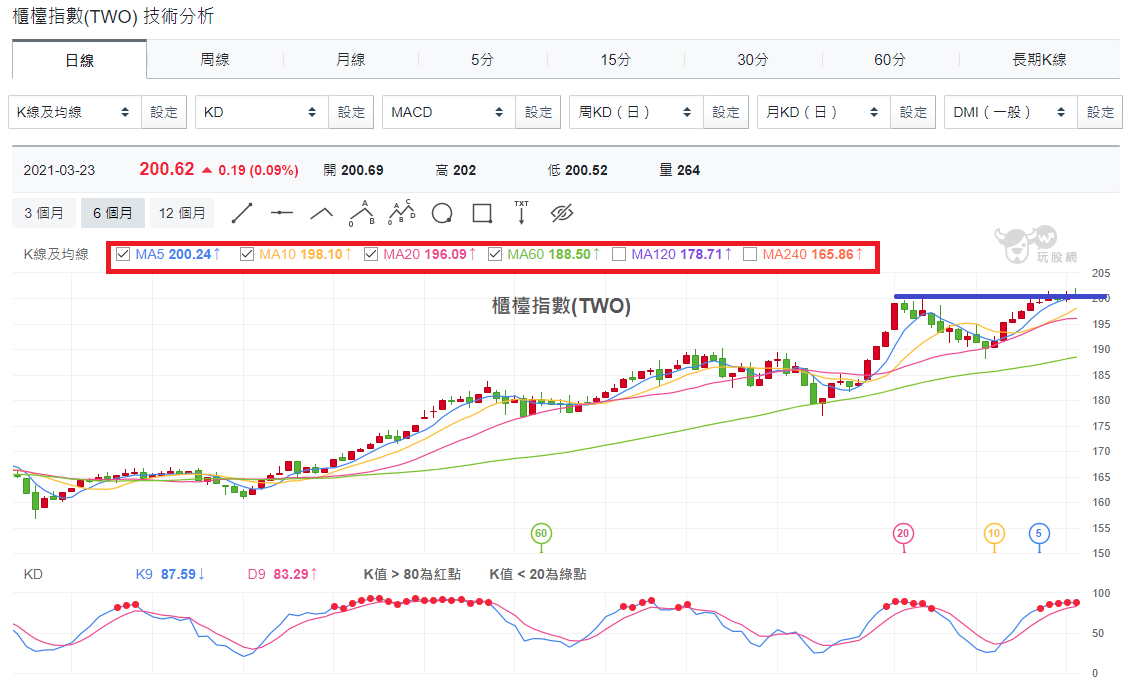Select the trend line drawing tool
Image resolution: width=1131 pixels, height=682 pixels.
click(242, 213)
